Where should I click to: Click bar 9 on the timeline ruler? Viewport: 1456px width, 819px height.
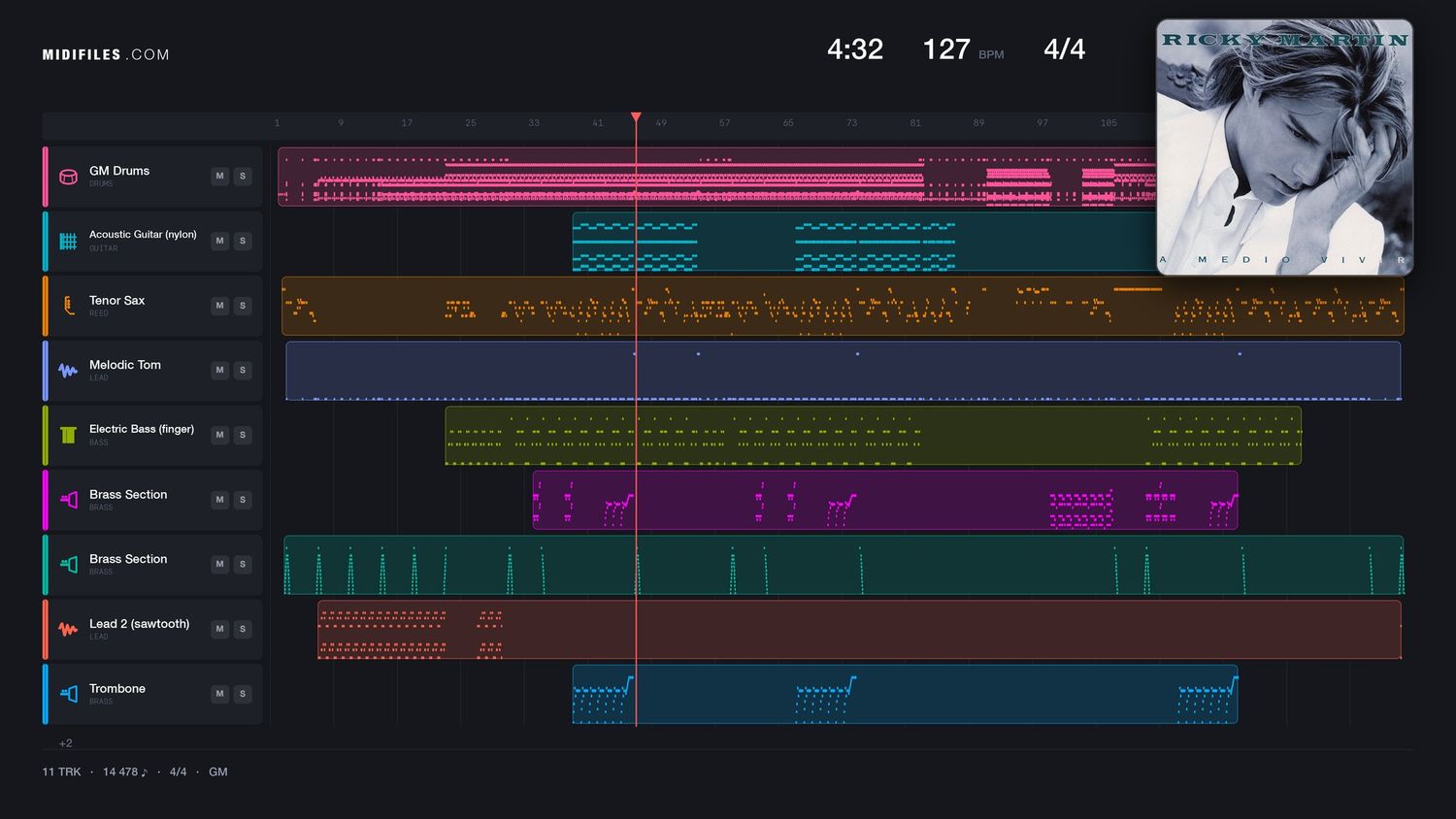(341, 123)
